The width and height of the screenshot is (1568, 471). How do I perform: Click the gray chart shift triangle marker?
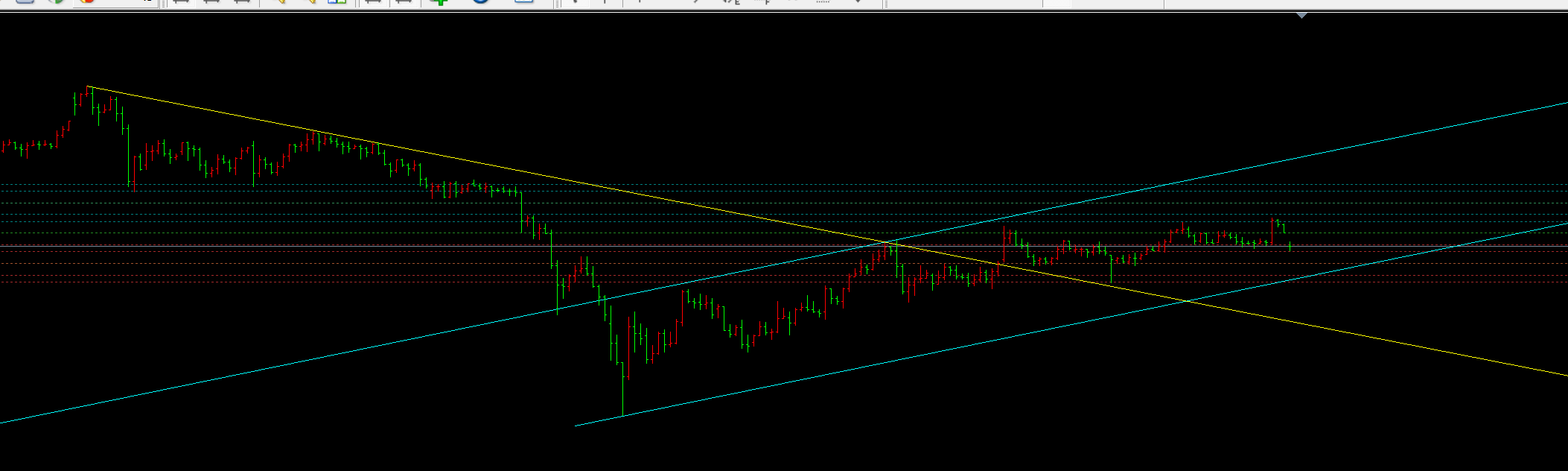tap(1301, 16)
